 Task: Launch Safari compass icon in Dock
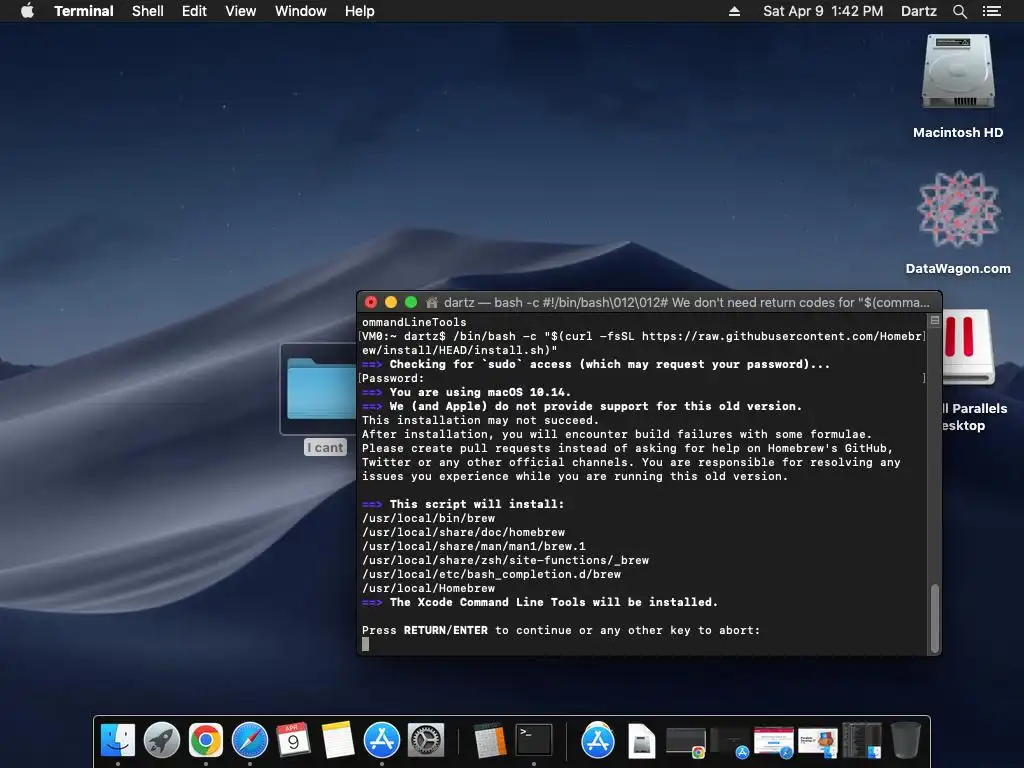[249, 740]
